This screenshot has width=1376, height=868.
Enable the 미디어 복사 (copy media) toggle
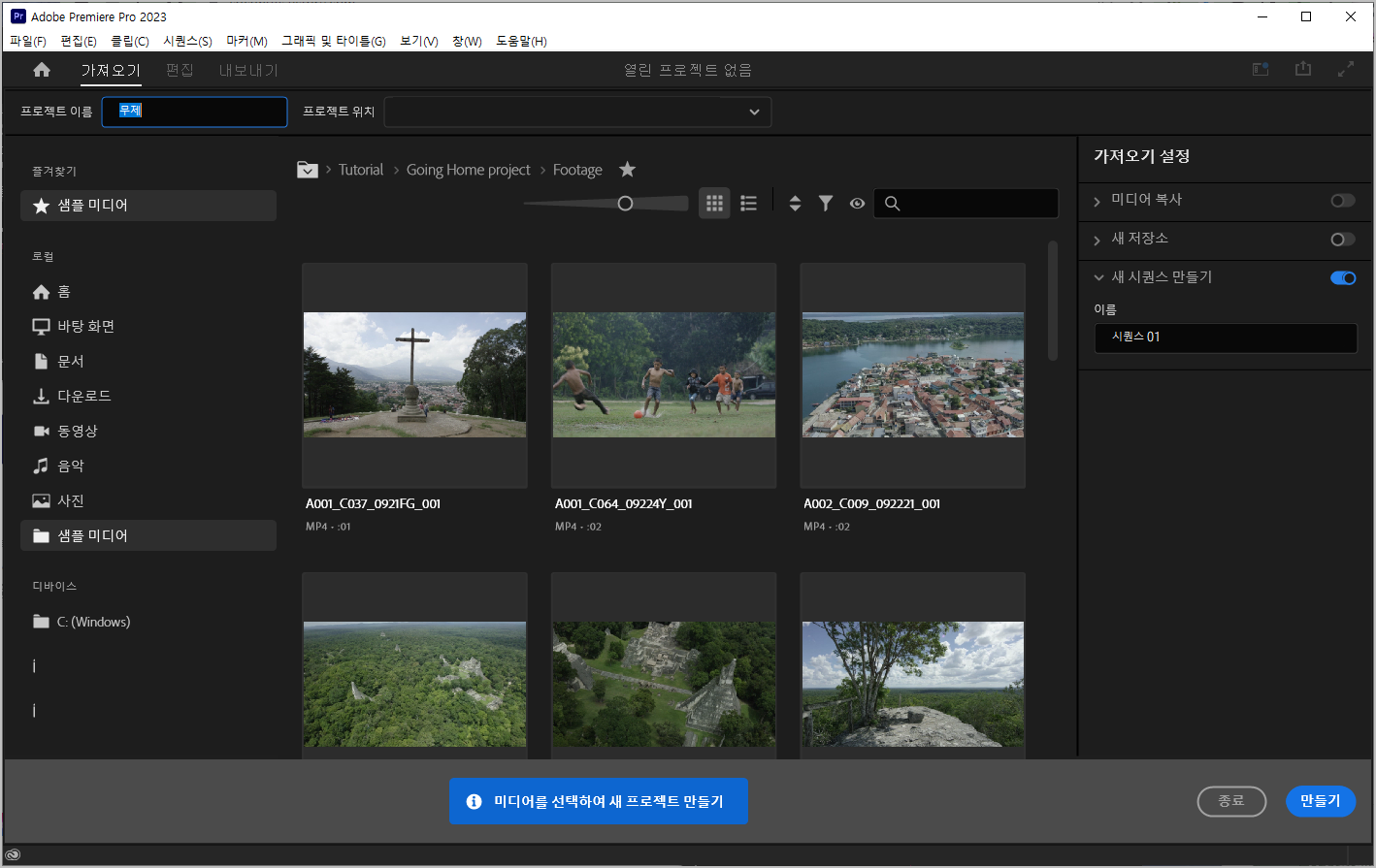(x=1343, y=201)
